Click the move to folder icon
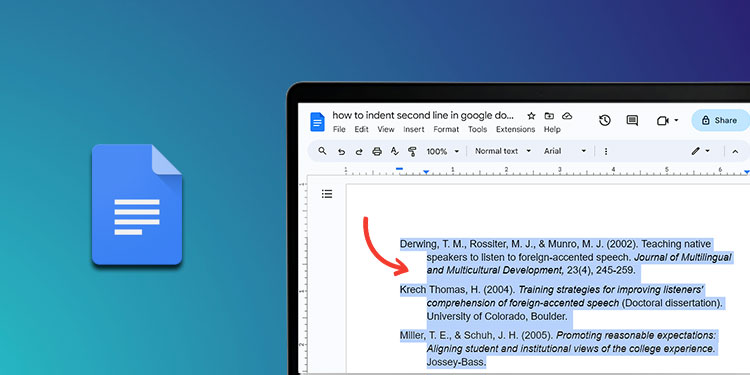 549,116
